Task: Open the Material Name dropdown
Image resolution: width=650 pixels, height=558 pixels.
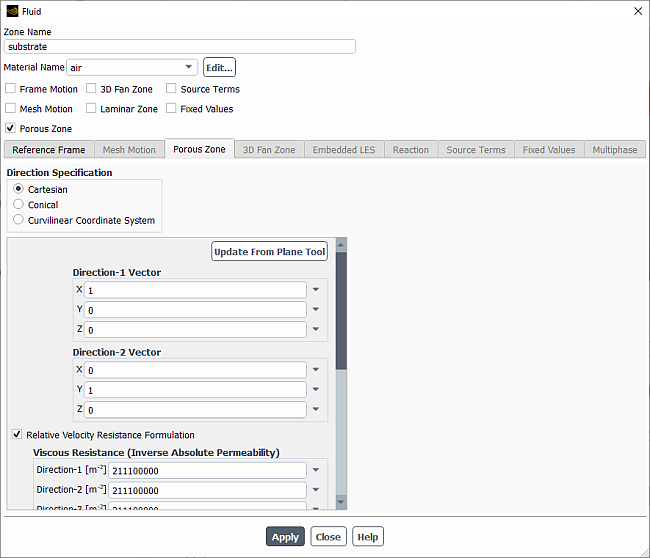Action: (x=132, y=67)
